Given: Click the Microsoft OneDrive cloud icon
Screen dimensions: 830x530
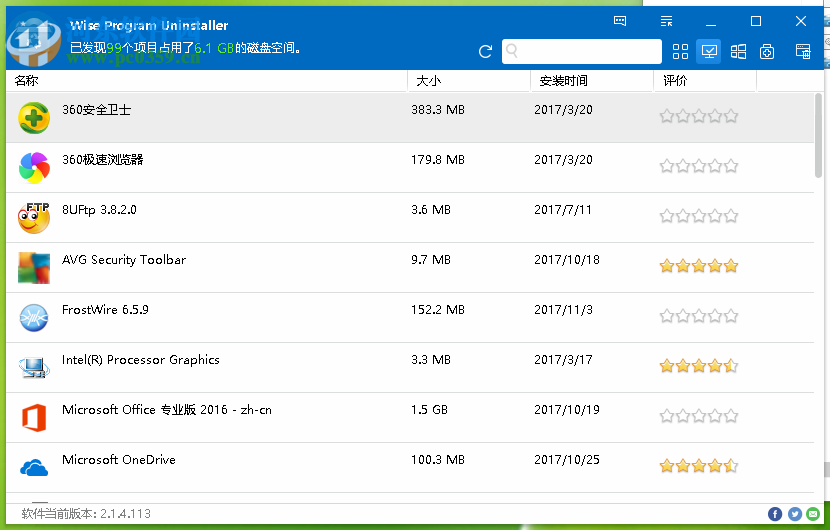Looking at the screenshot, I should pos(34,468).
